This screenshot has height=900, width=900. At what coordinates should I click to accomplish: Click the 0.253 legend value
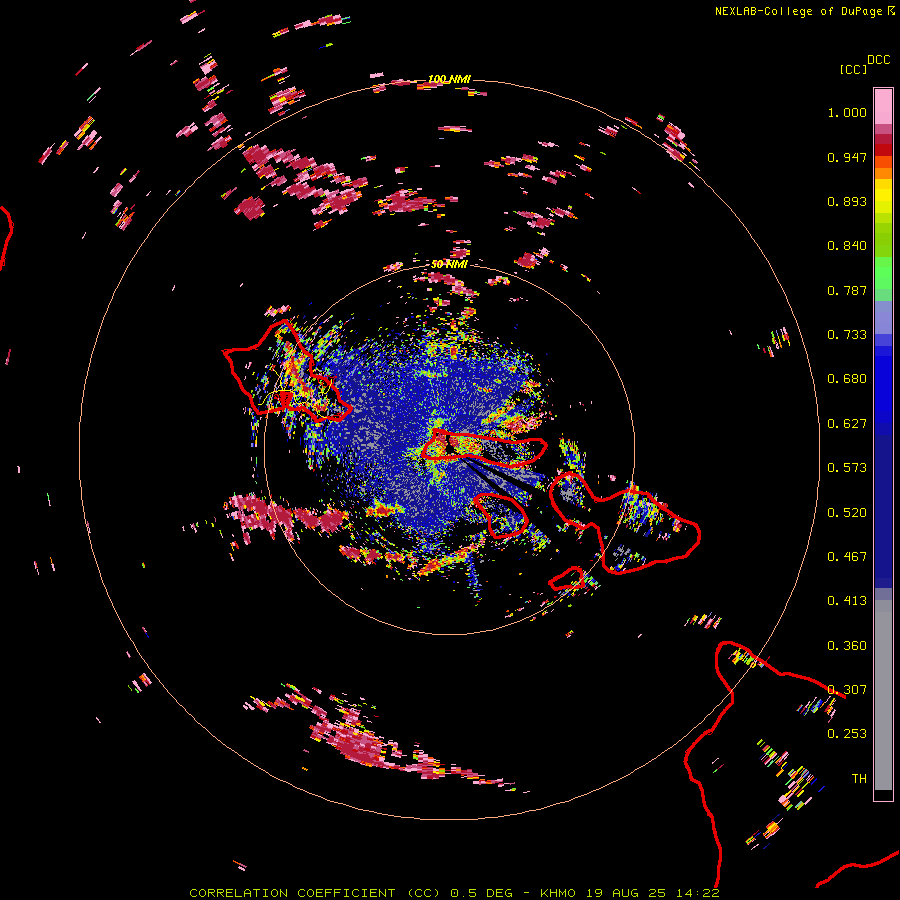847,734
